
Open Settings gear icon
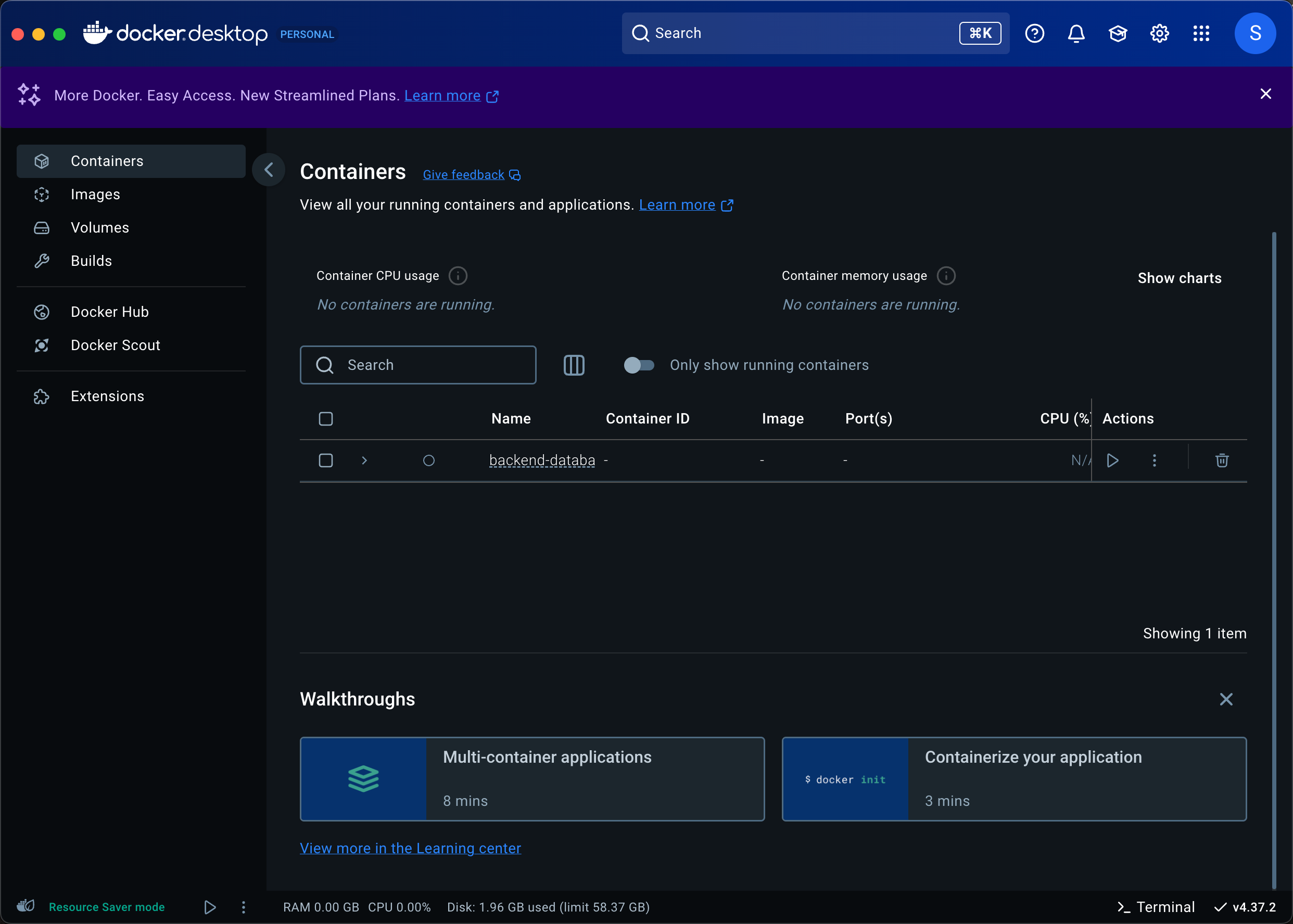point(1159,34)
